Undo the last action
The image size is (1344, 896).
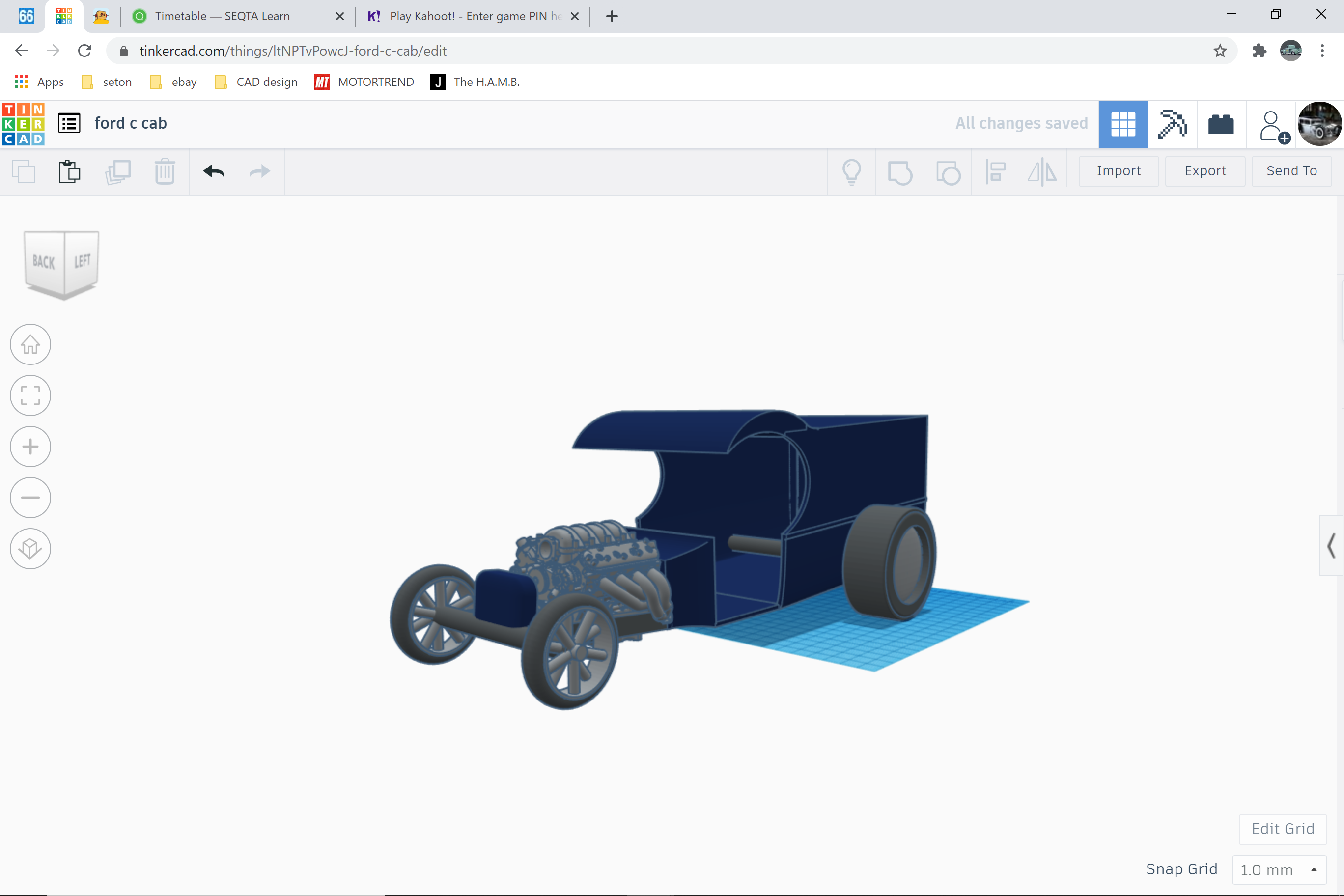(214, 171)
